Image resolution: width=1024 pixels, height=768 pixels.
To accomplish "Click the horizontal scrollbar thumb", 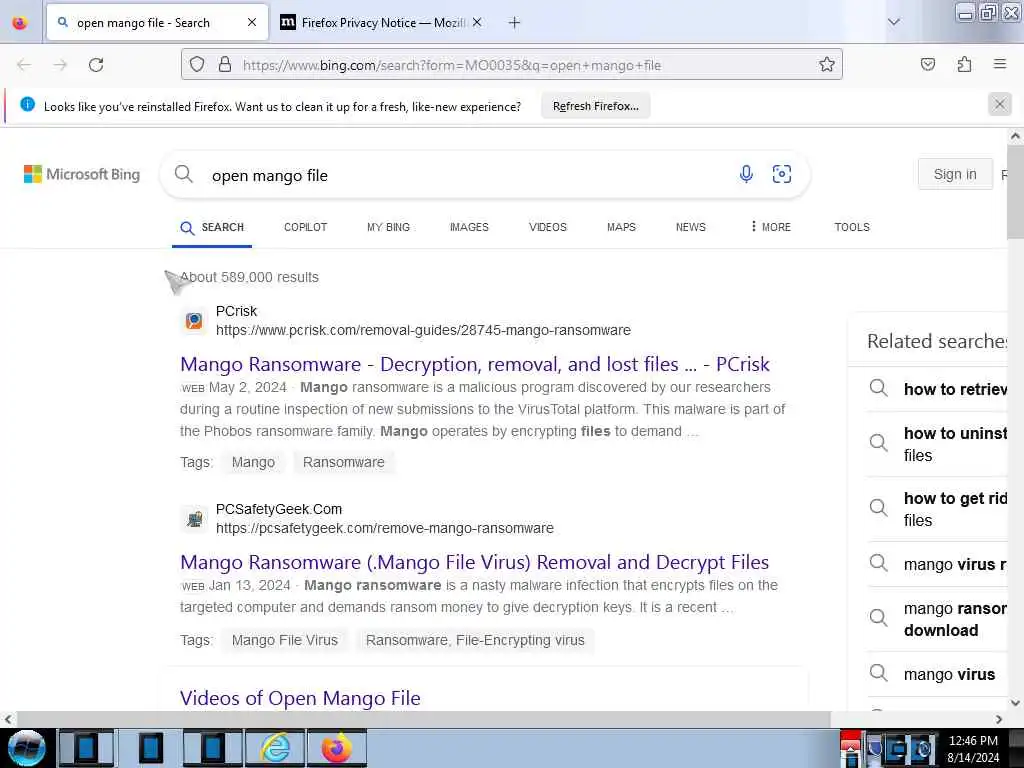I will click(x=423, y=719).
